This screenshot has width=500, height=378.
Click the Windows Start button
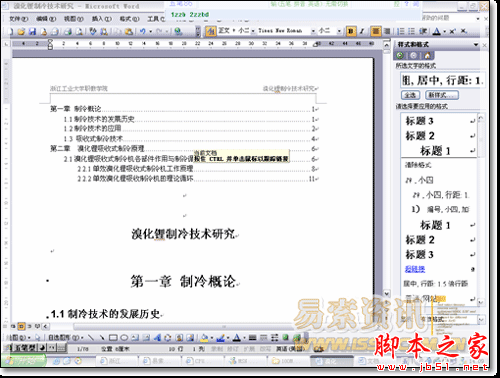pyautogui.click(x=23, y=361)
